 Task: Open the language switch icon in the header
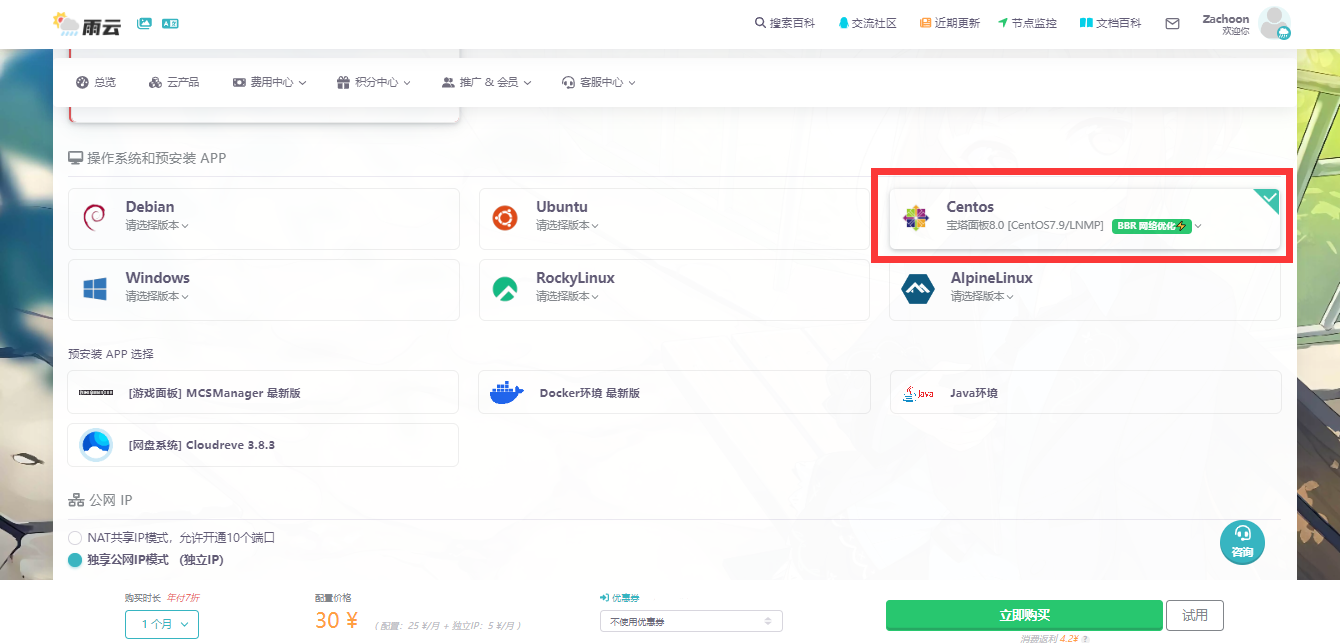coord(170,23)
